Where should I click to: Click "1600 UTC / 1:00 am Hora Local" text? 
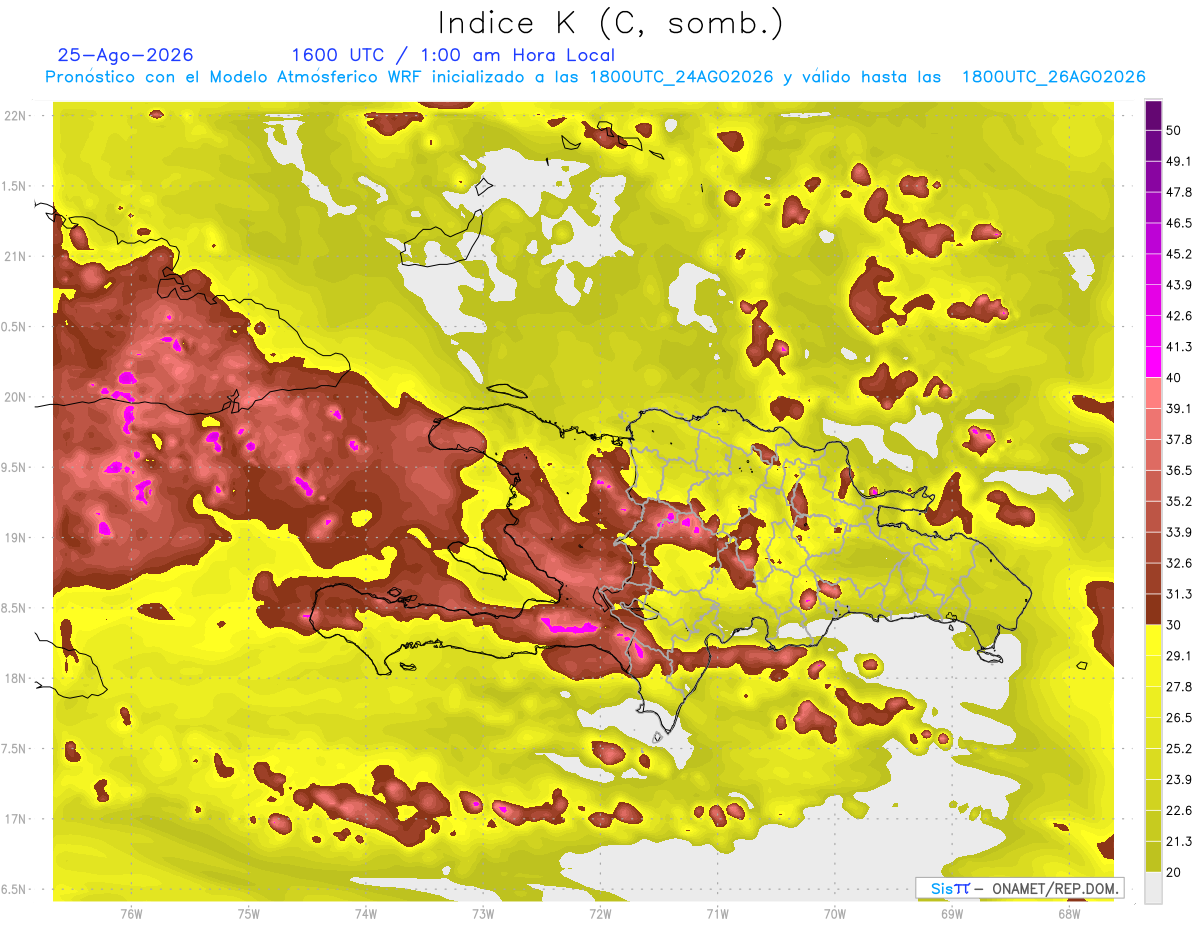click(453, 55)
